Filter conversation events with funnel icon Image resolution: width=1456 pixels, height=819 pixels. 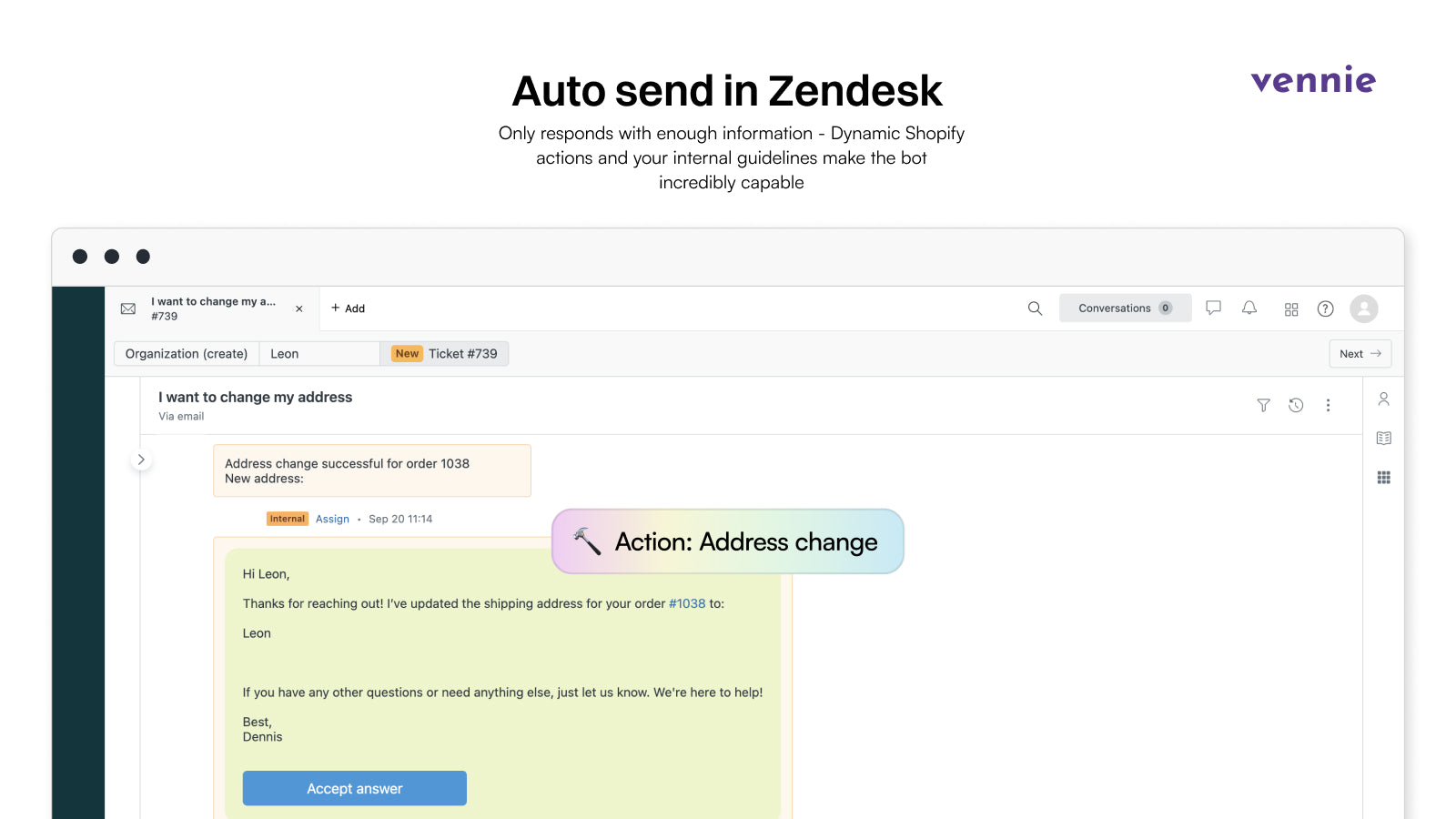1263,405
